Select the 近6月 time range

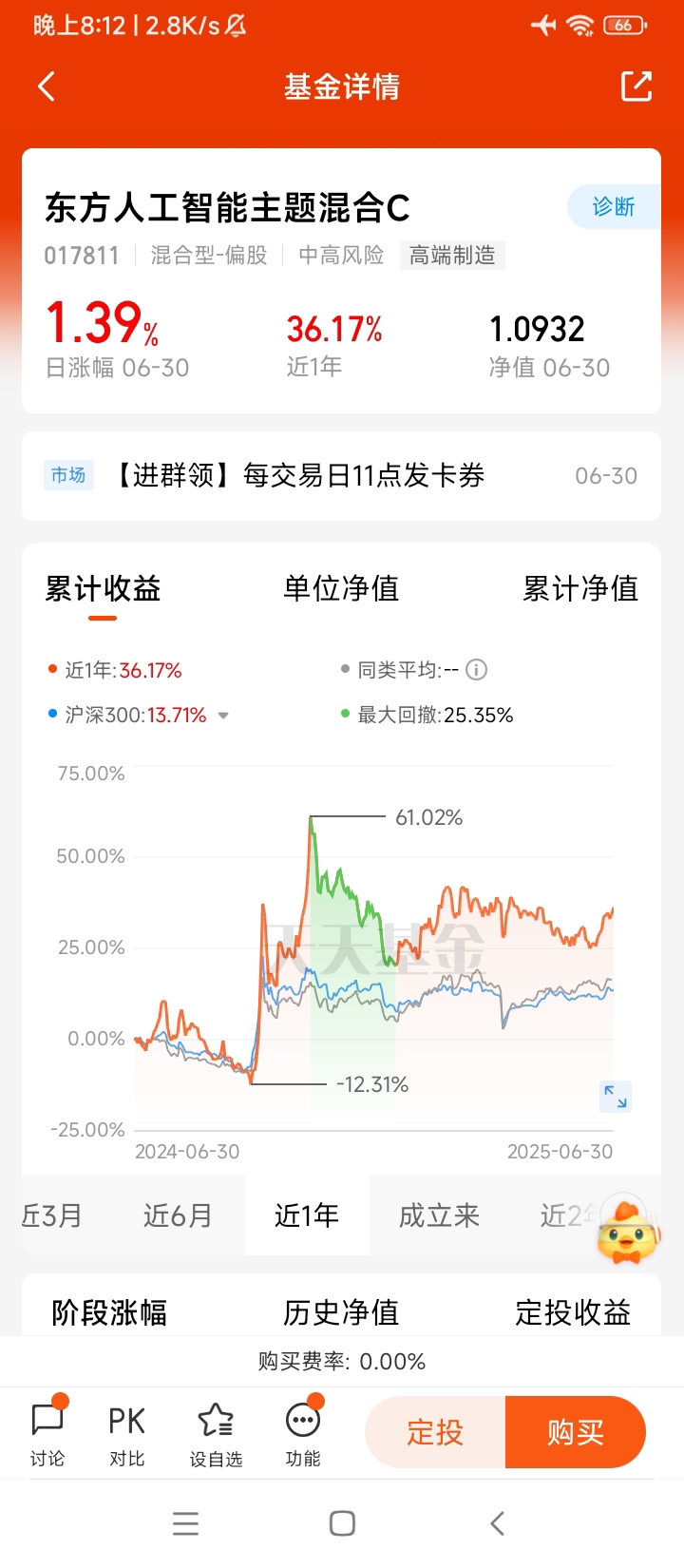(178, 1215)
